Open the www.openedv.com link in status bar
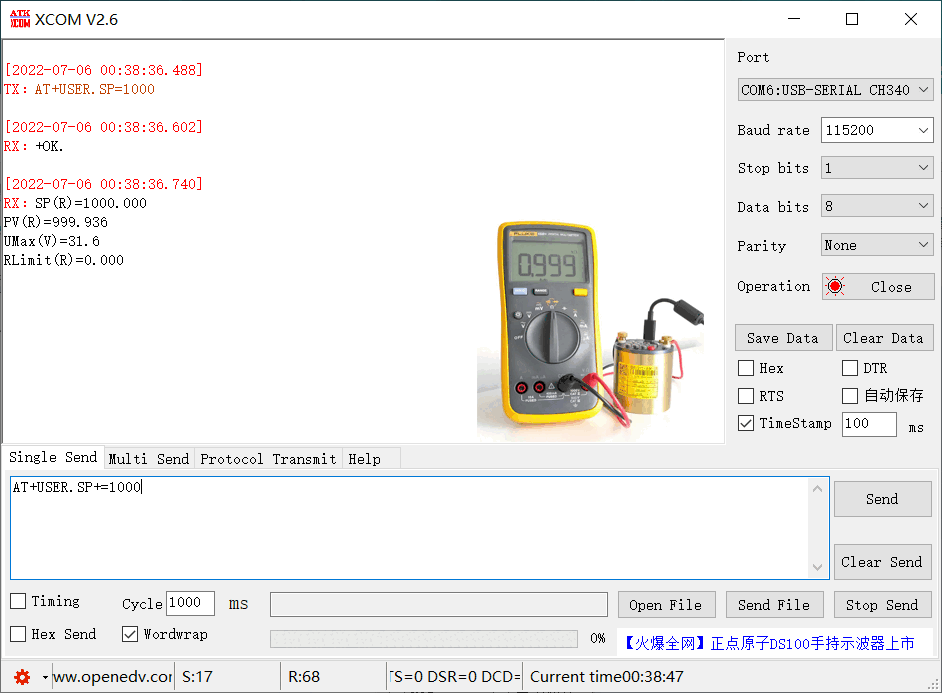 (112, 677)
